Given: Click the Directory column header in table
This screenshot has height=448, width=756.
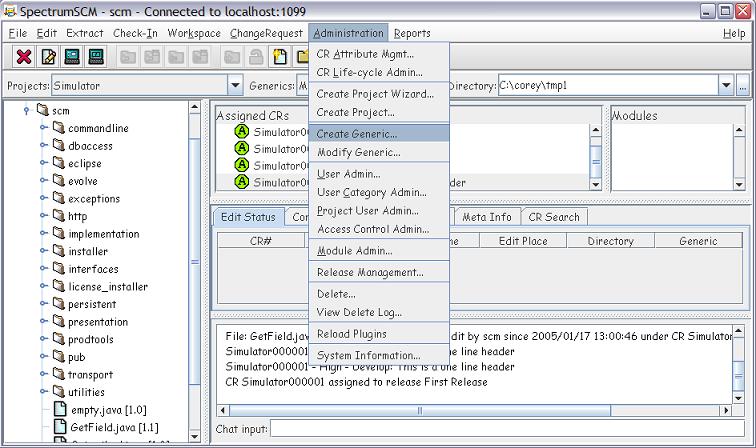Looking at the screenshot, I should coord(611,241).
